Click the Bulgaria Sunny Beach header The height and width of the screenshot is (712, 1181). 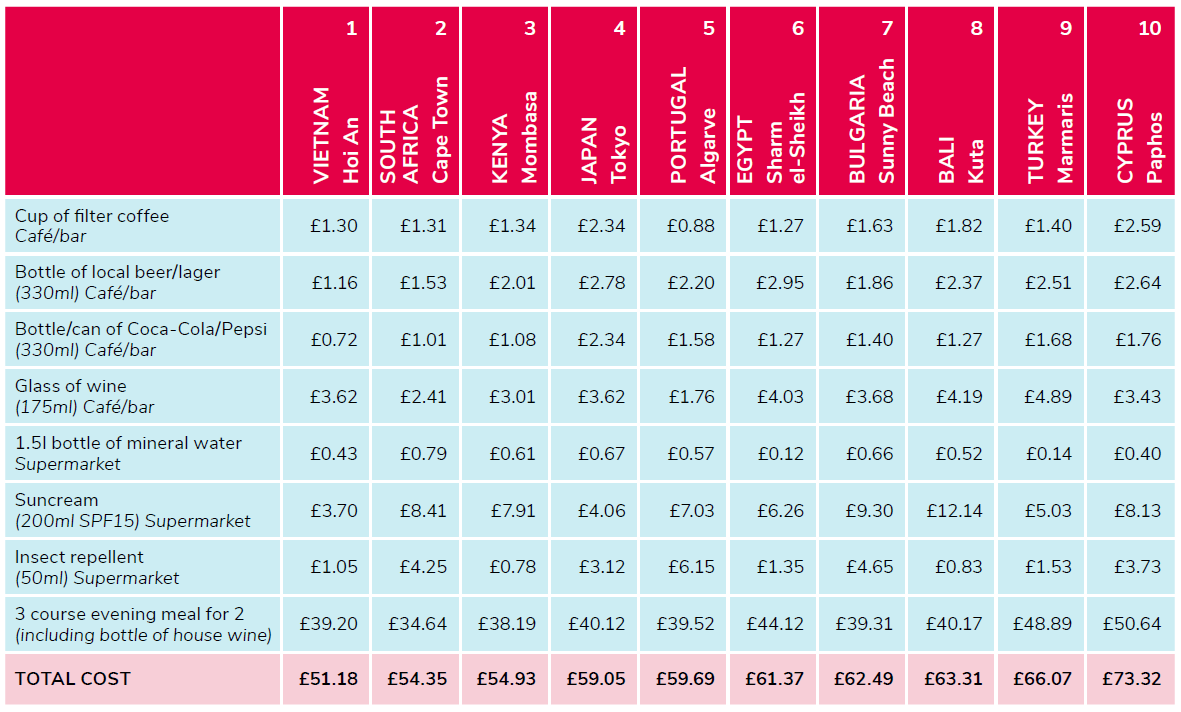click(871, 122)
